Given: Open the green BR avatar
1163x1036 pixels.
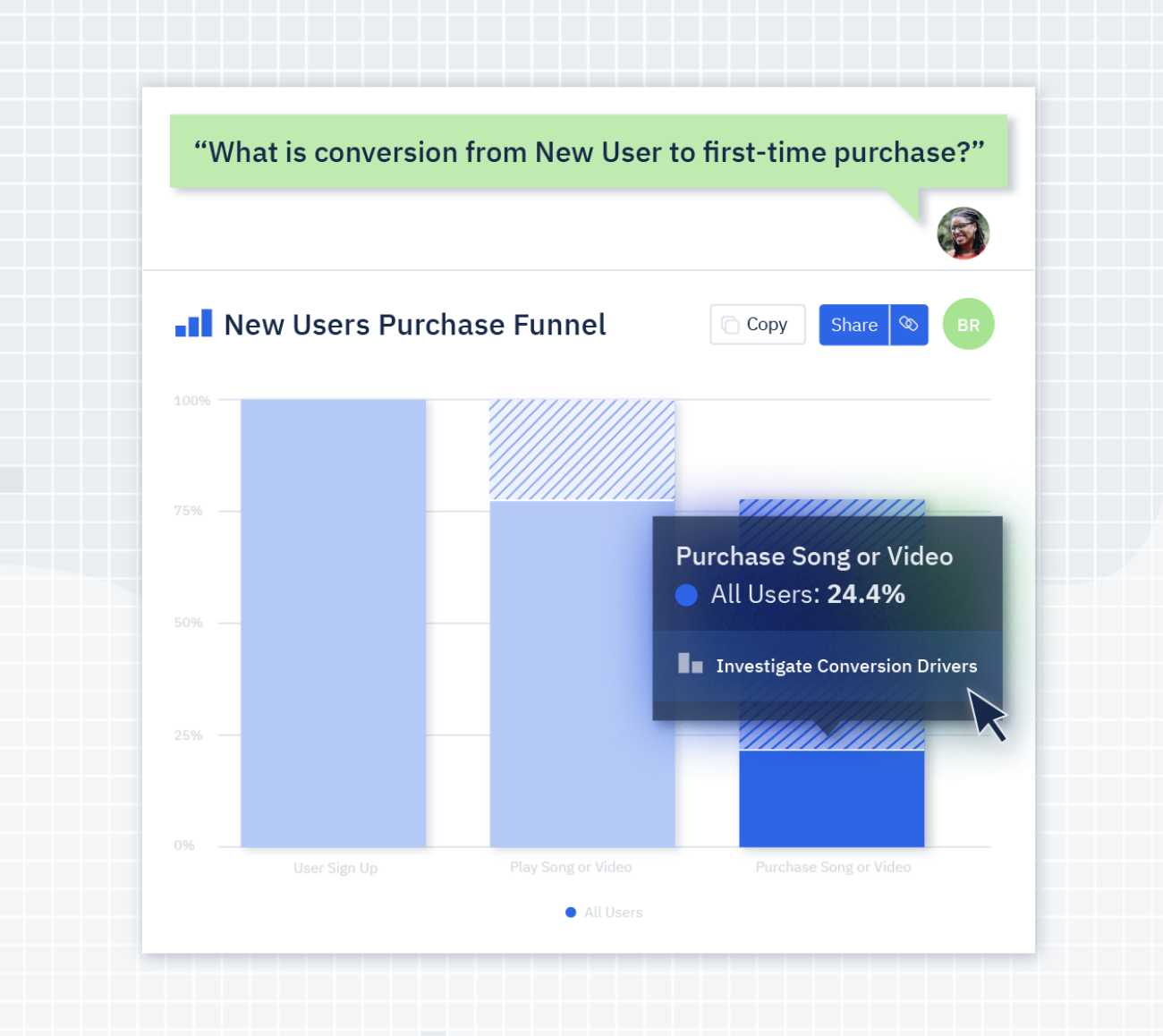Looking at the screenshot, I should [968, 325].
